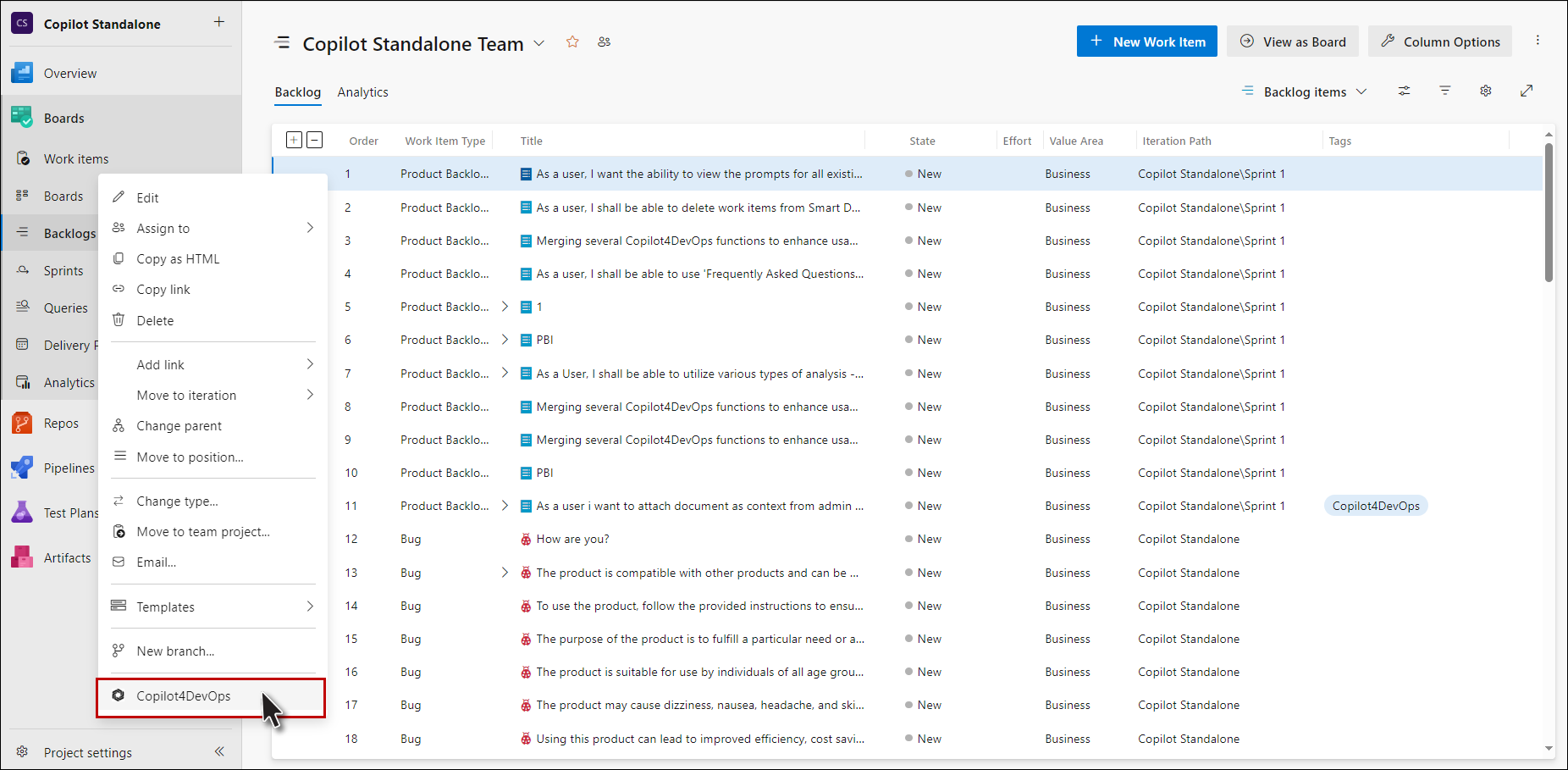This screenshot has height=770, width=1568.
Task: Click the scrollbar down arrow
Action: coord(1549,749)
